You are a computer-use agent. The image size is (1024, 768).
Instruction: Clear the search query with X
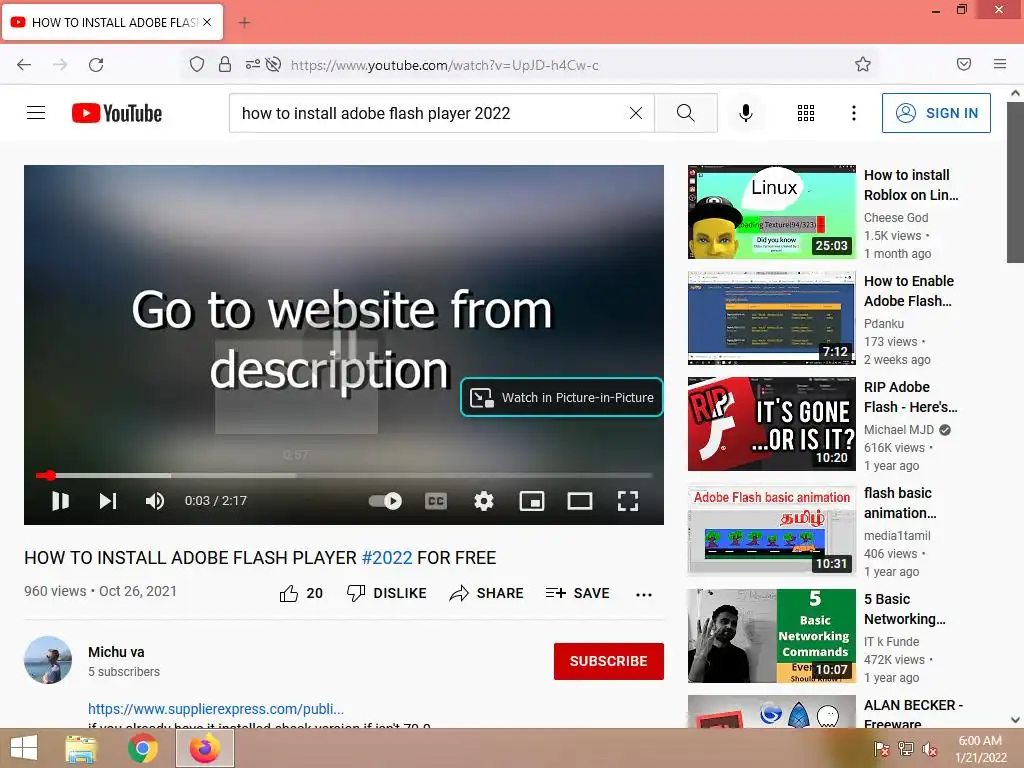[x=635, y=113]
